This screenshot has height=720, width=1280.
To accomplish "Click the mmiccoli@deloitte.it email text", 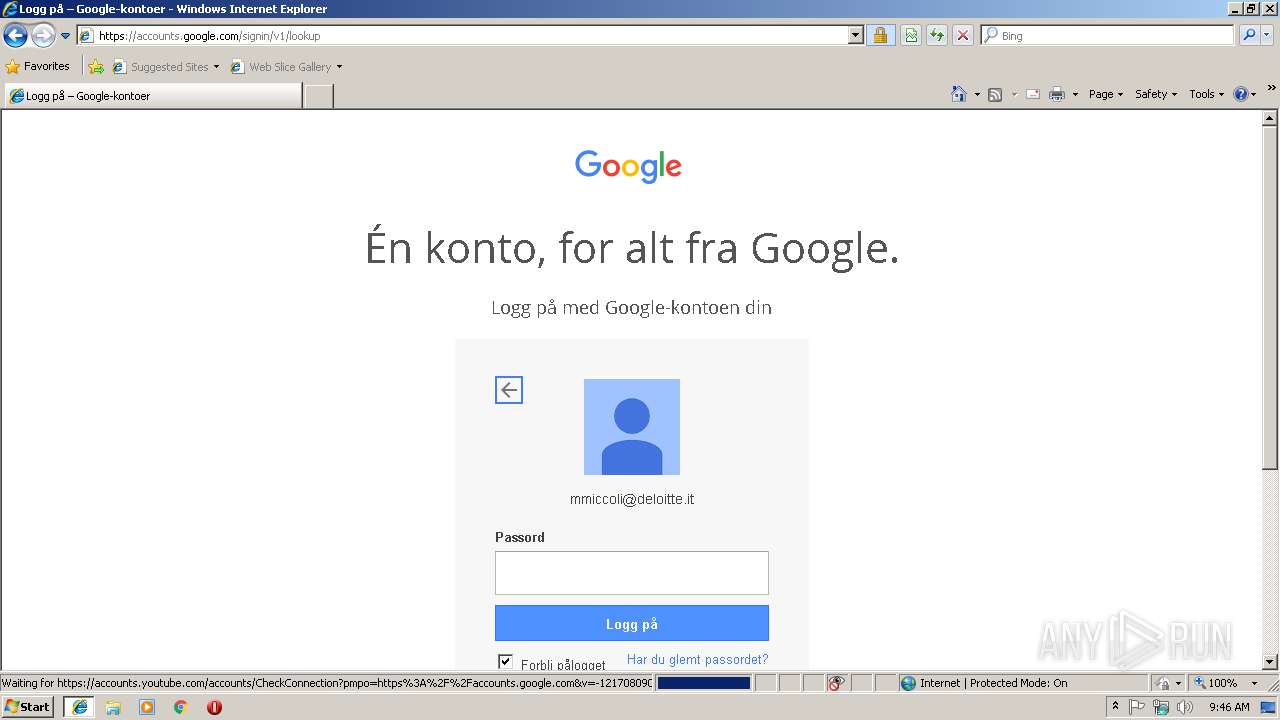I will 632,499.
